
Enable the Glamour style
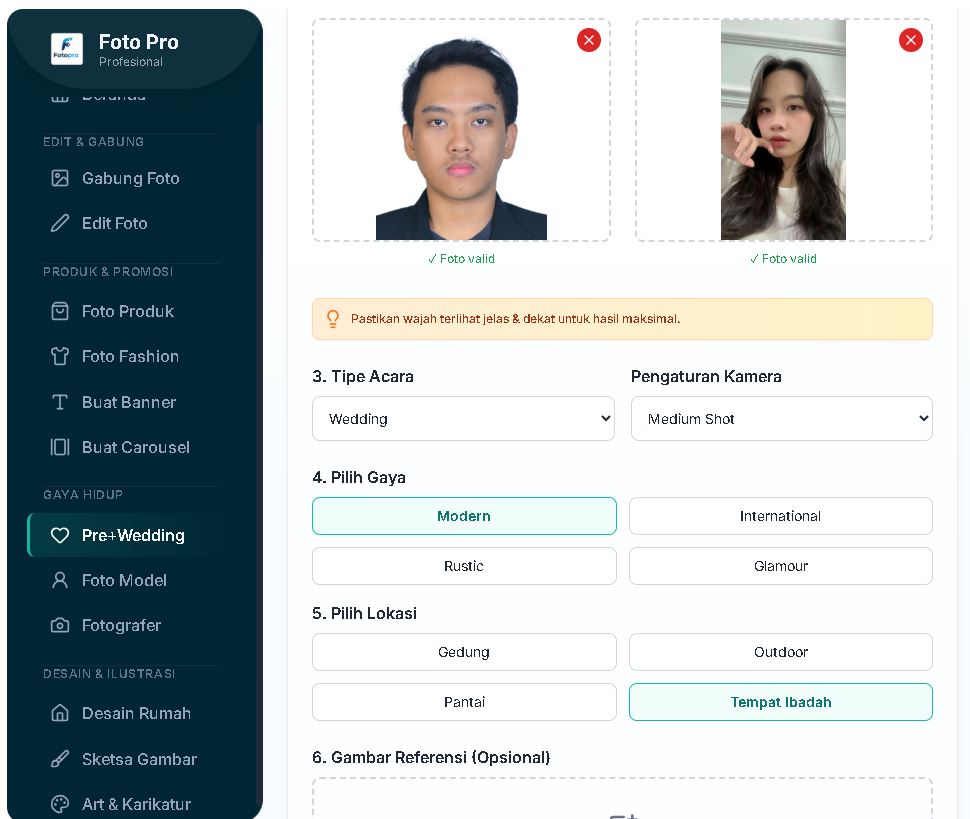coord(780,566)
